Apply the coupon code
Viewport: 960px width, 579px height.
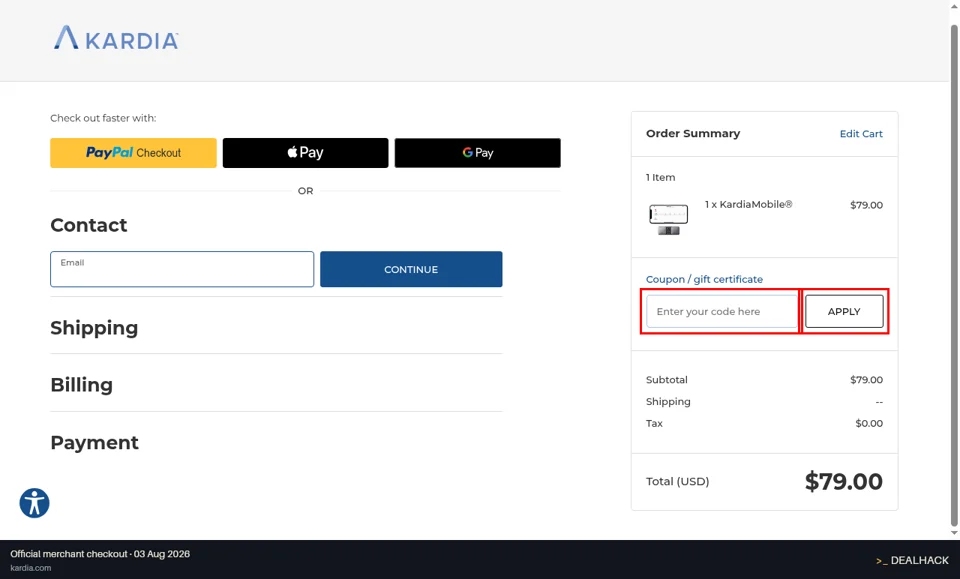844,312
